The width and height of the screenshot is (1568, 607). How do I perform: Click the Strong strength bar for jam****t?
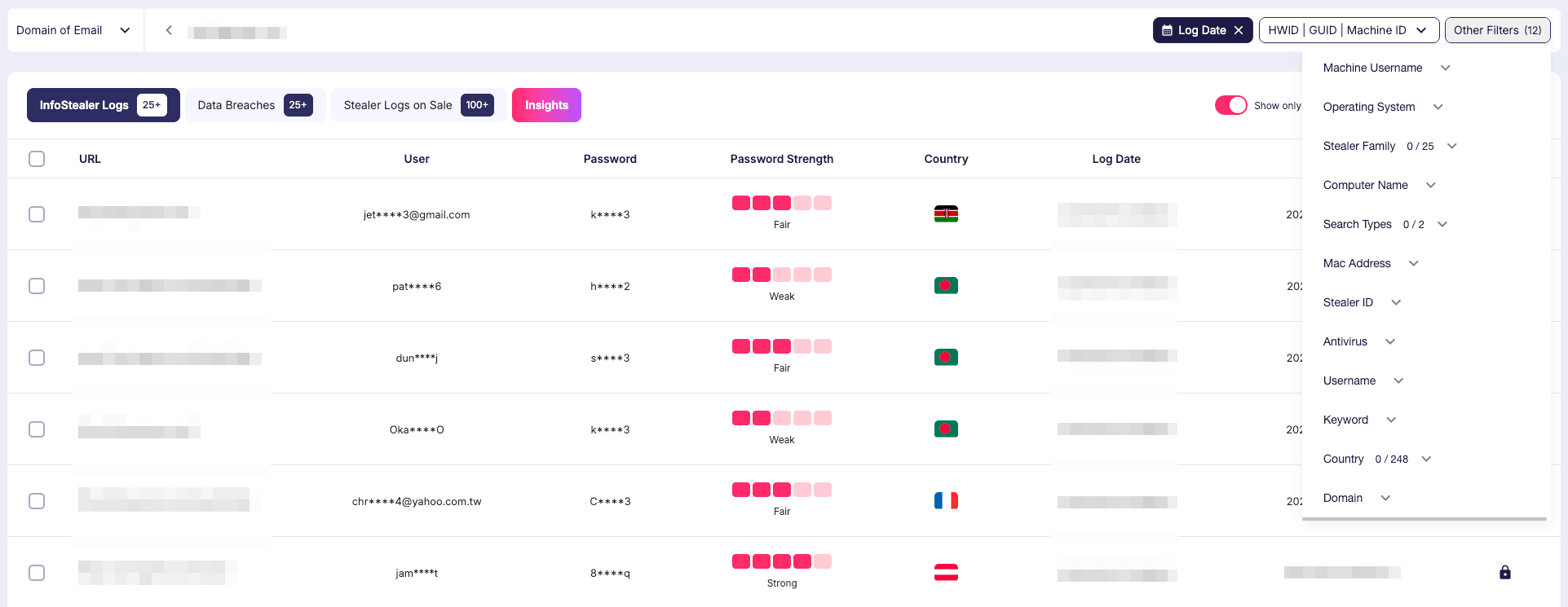tap(782, 561)
